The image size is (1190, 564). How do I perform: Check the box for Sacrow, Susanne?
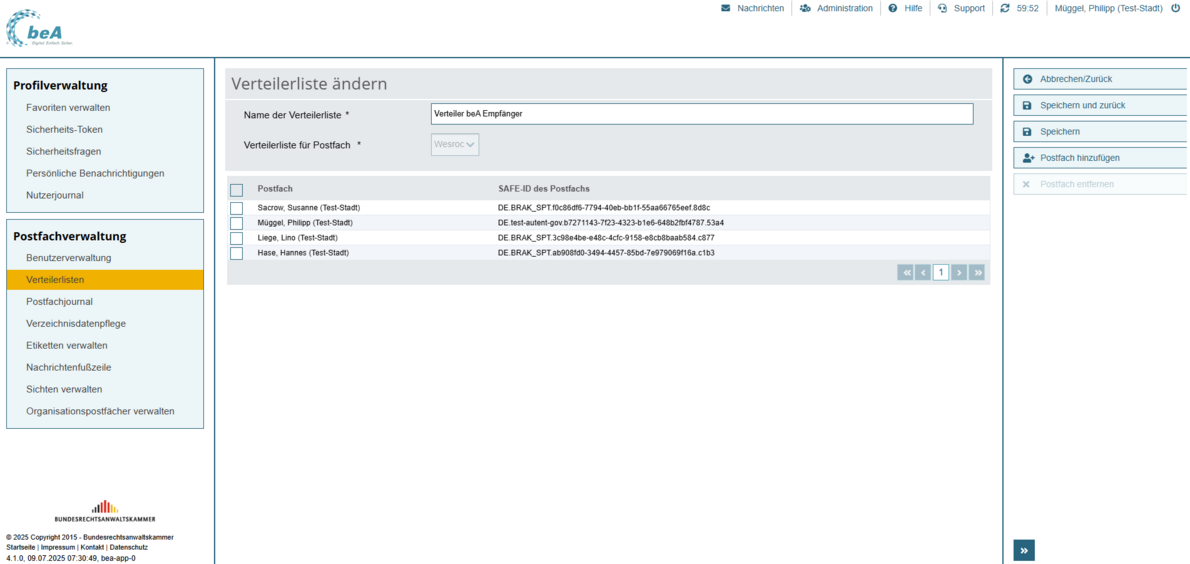point(236,208)
